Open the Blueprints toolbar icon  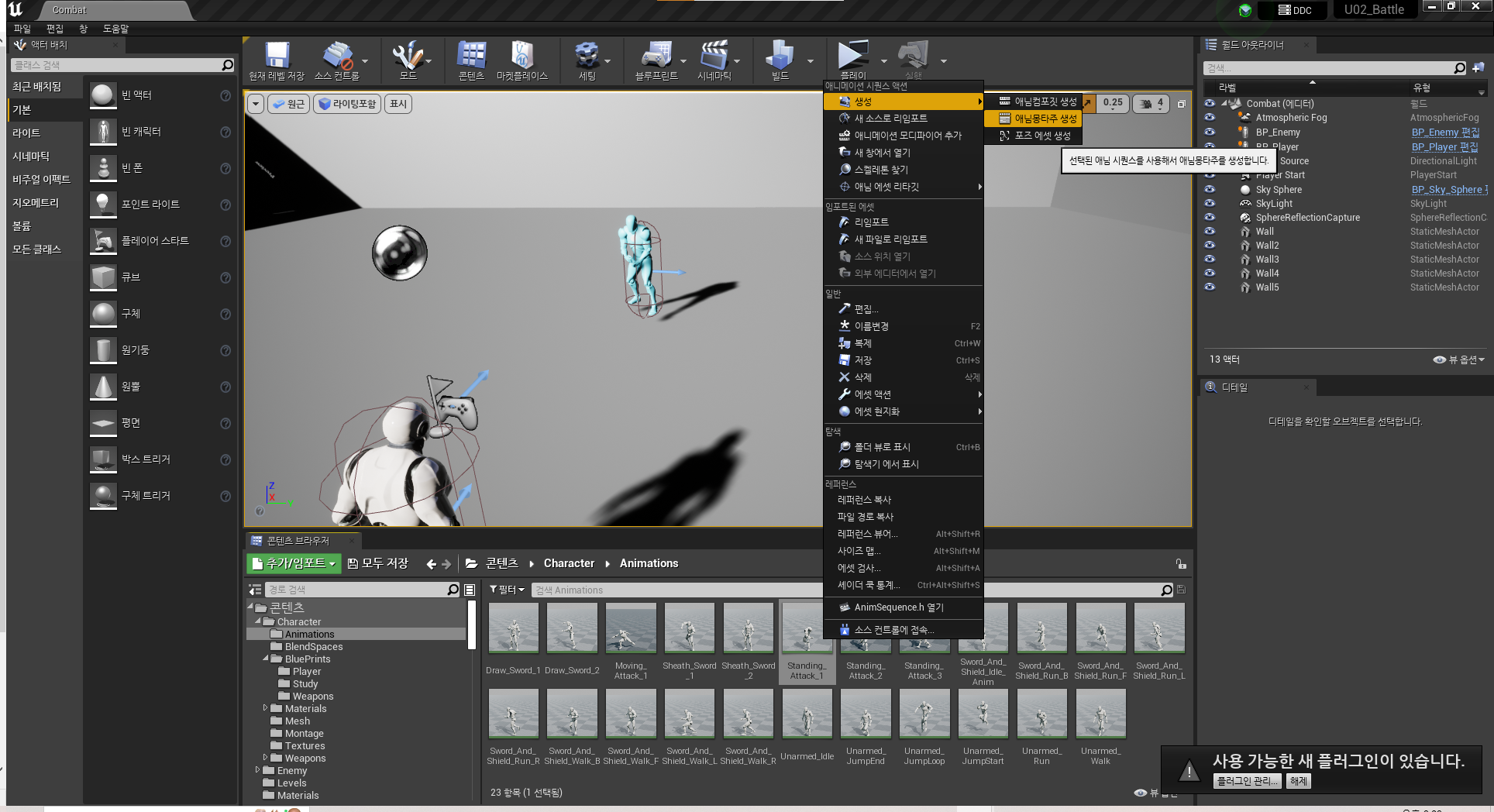point(656,56)
